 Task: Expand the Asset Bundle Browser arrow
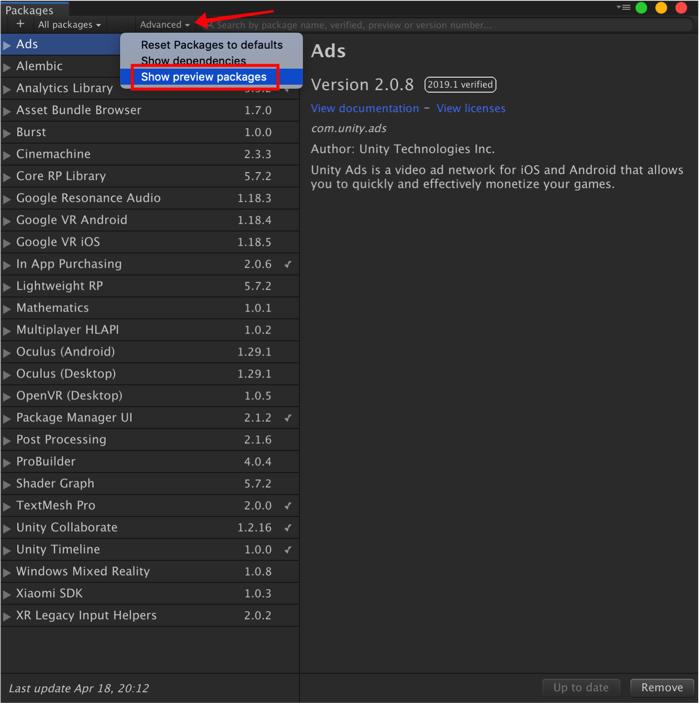coord(7,111)
